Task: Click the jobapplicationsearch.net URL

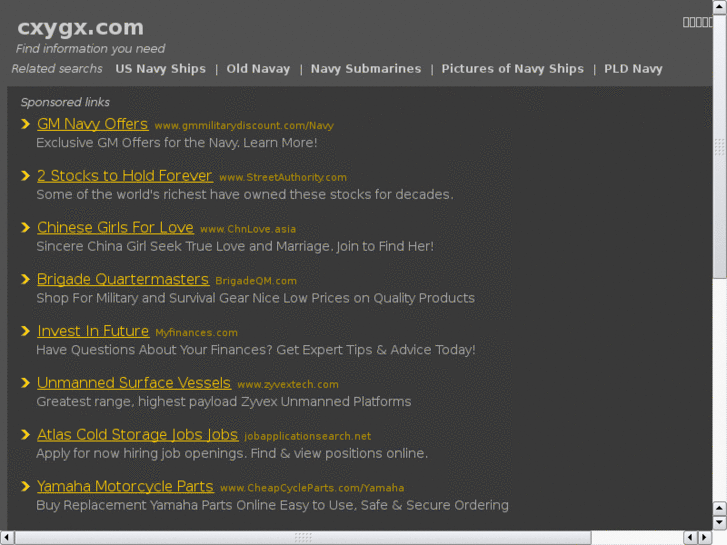Action: 307,436
